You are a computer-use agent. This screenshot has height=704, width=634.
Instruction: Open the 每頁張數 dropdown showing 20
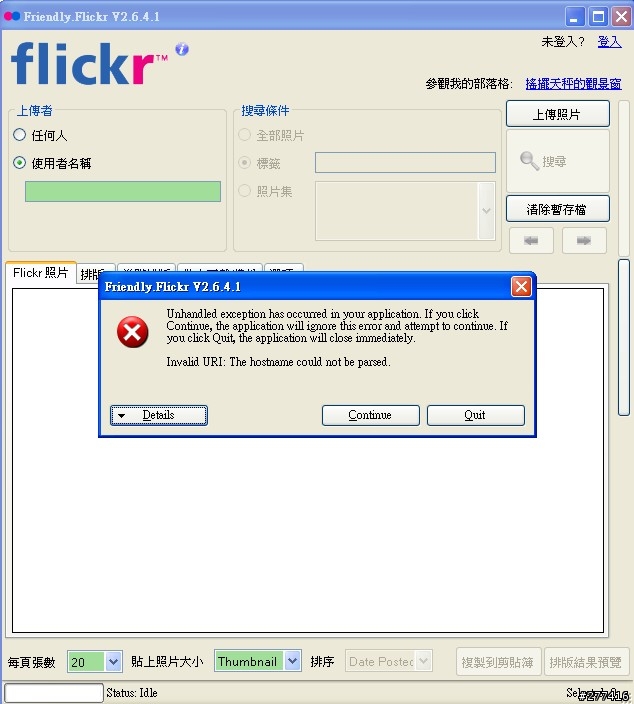click(x=95, y=661)
